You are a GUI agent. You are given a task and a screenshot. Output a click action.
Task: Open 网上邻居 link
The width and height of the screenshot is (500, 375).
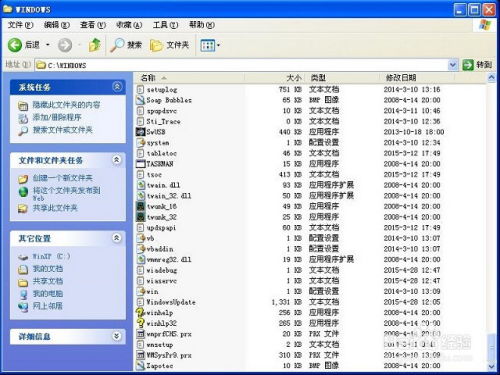(47, 306)
